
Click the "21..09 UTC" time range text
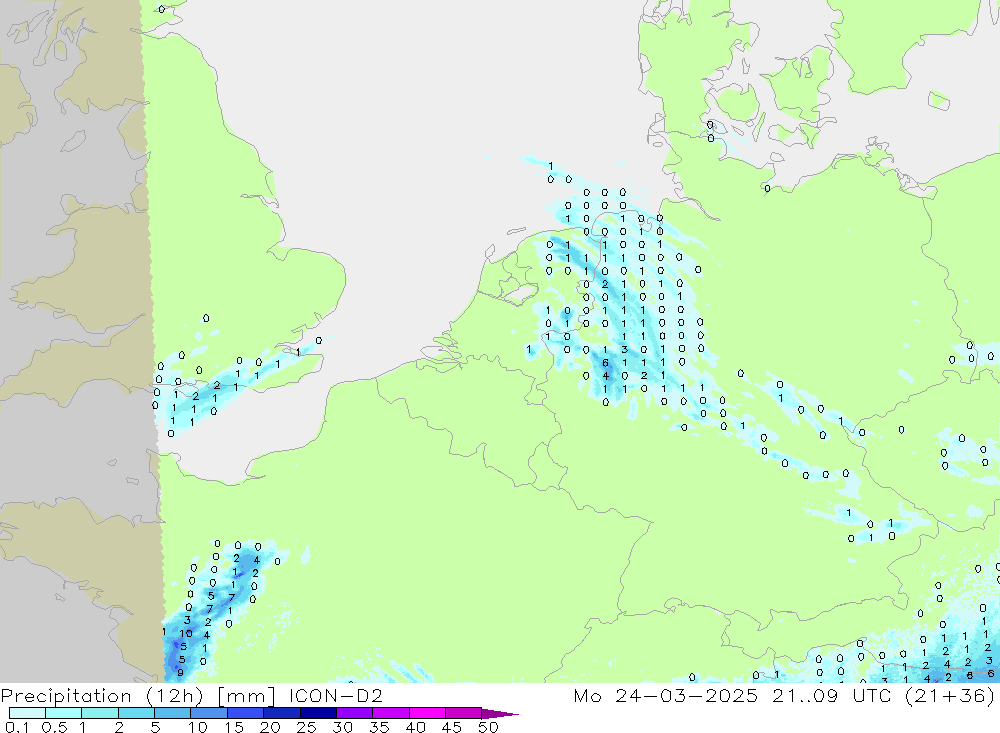(x=831, y=695)
